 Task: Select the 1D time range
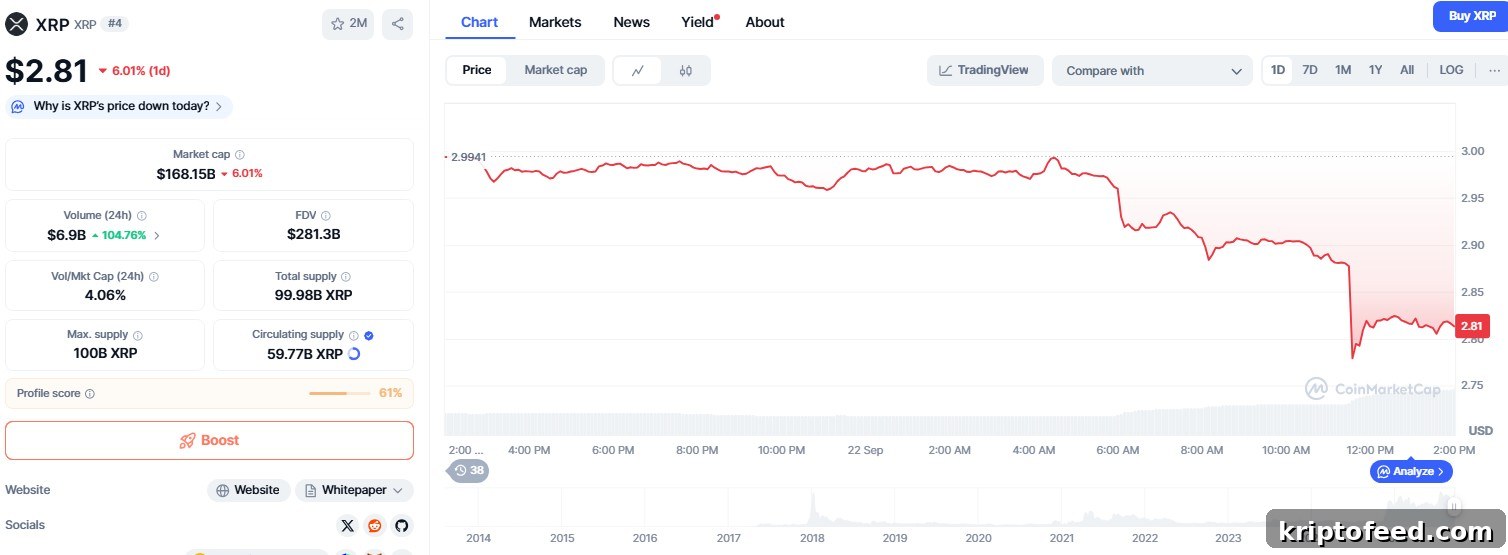(1278, 70)
